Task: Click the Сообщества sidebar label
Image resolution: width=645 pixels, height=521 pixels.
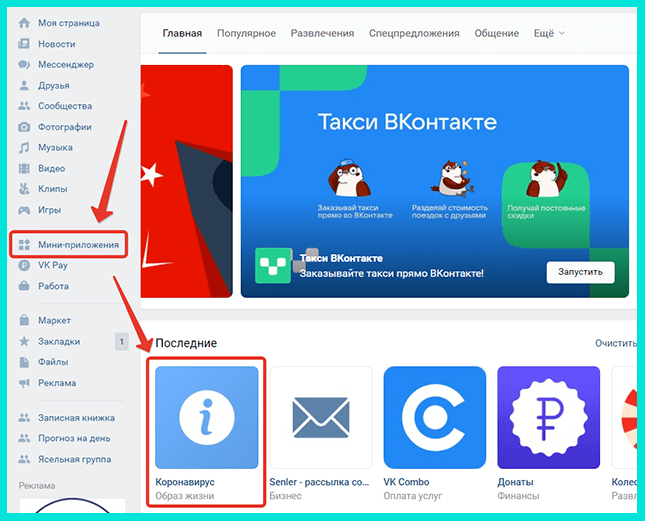Action: click(x=65, y=106)
